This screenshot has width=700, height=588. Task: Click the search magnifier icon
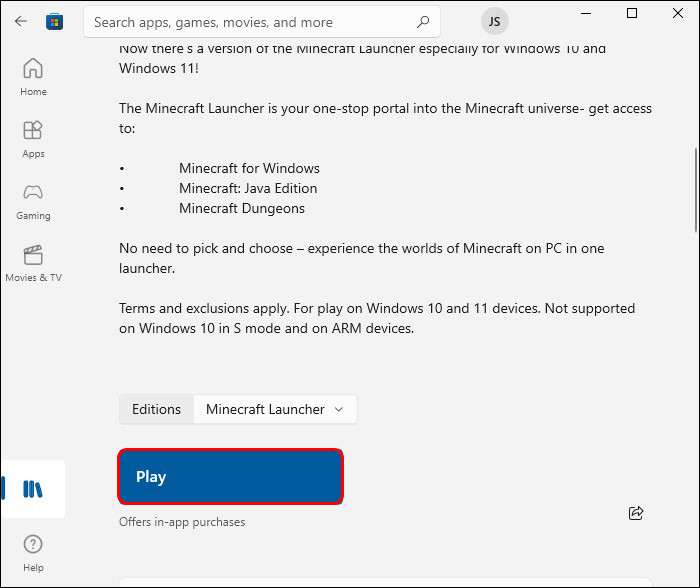coord(423,21)
